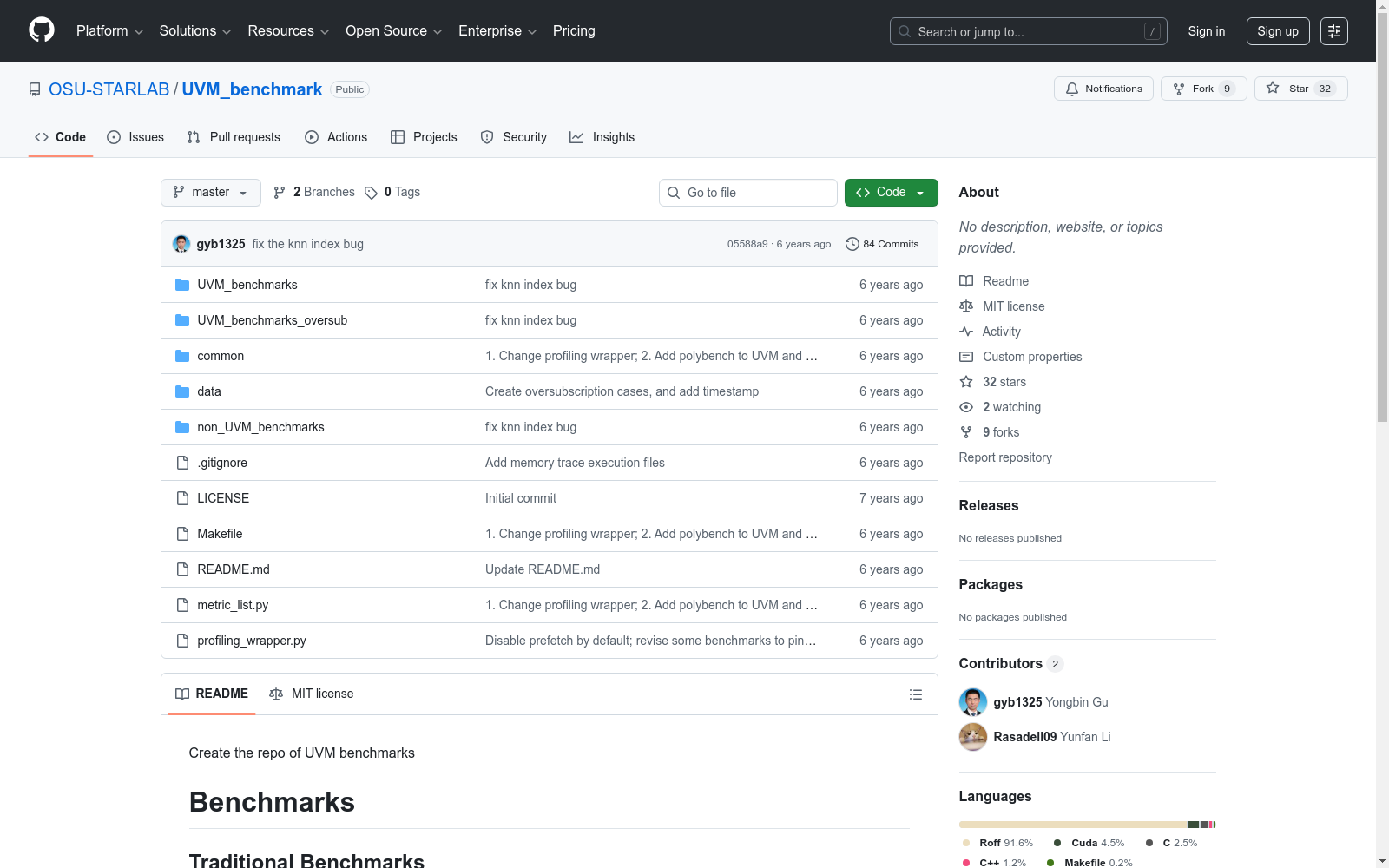Viewport: 1389px width, 868px height.
Task: Open the Issues tab
Action: point(135,137)
